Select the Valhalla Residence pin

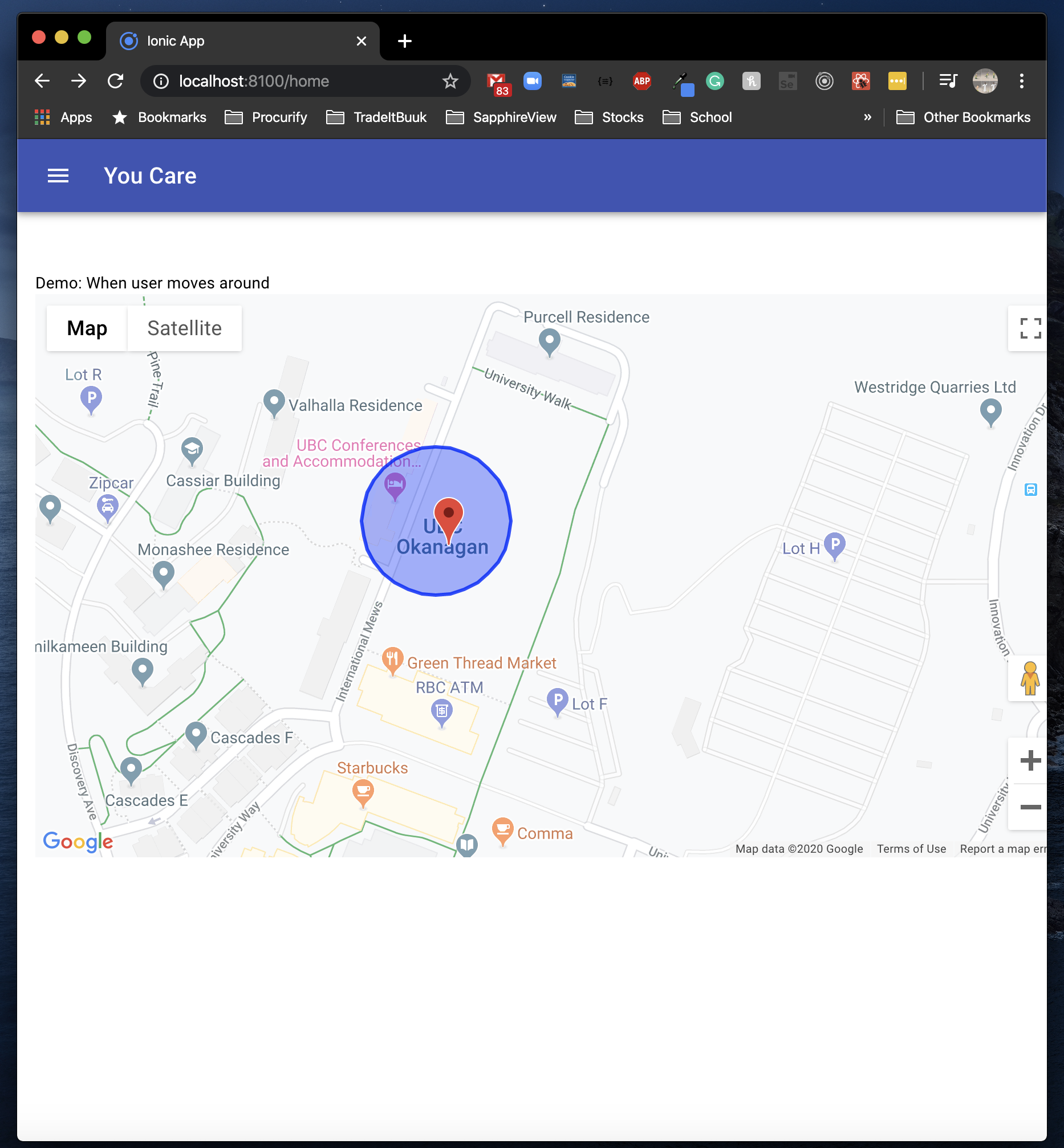point(274,403)
